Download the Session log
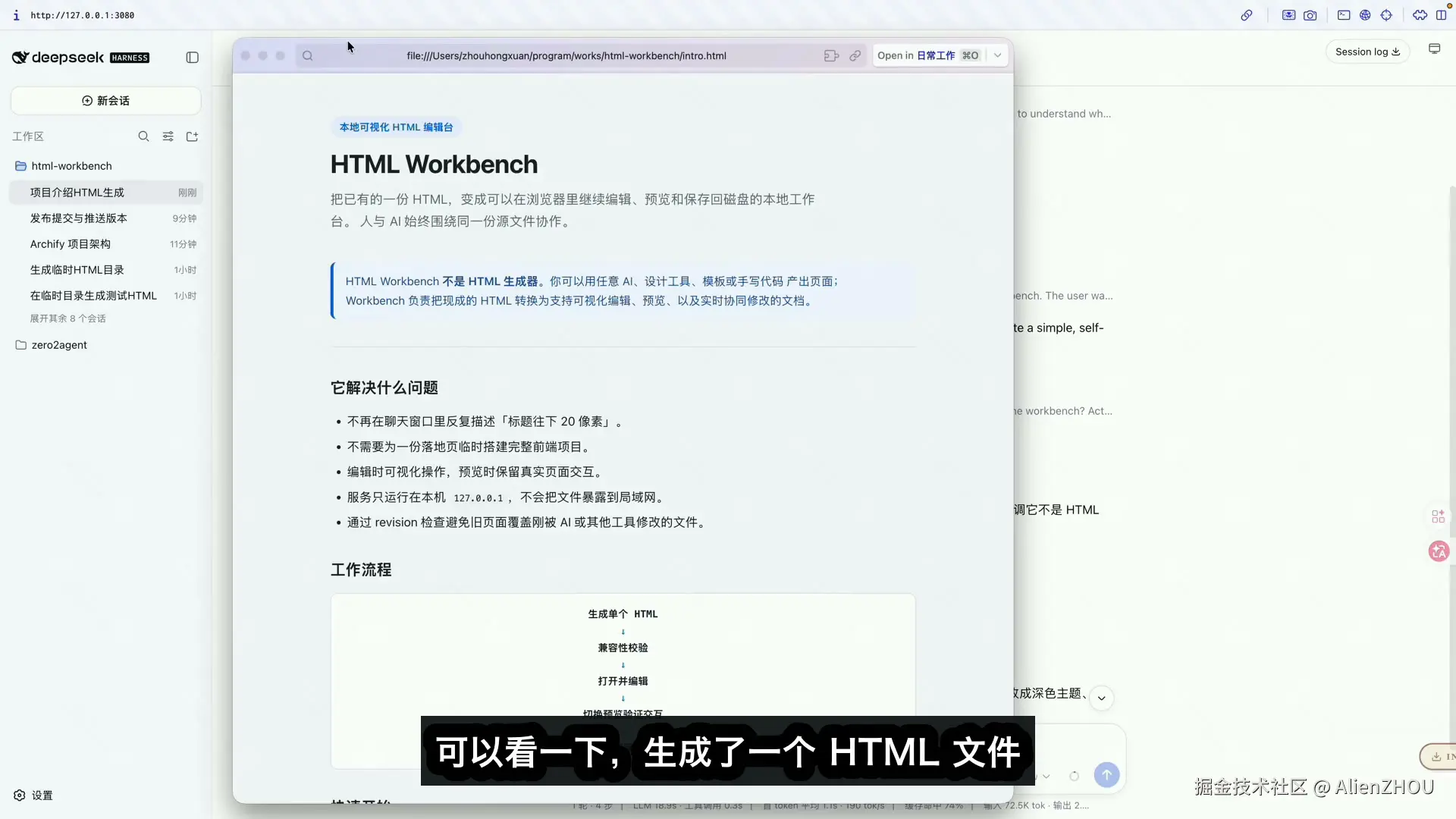 click(x=1368, y=52)
